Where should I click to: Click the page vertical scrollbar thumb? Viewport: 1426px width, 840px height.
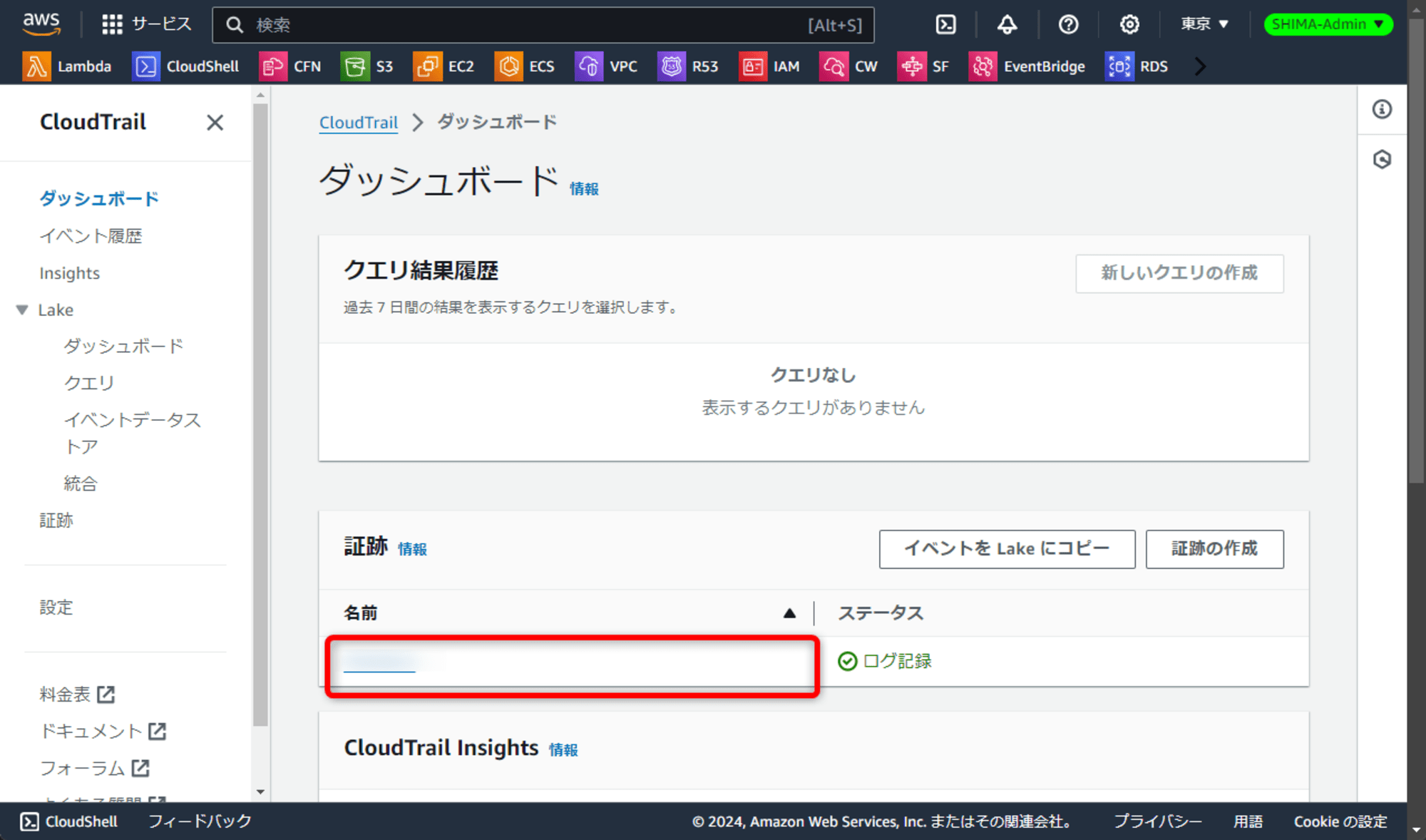(x=1417, y=250)
